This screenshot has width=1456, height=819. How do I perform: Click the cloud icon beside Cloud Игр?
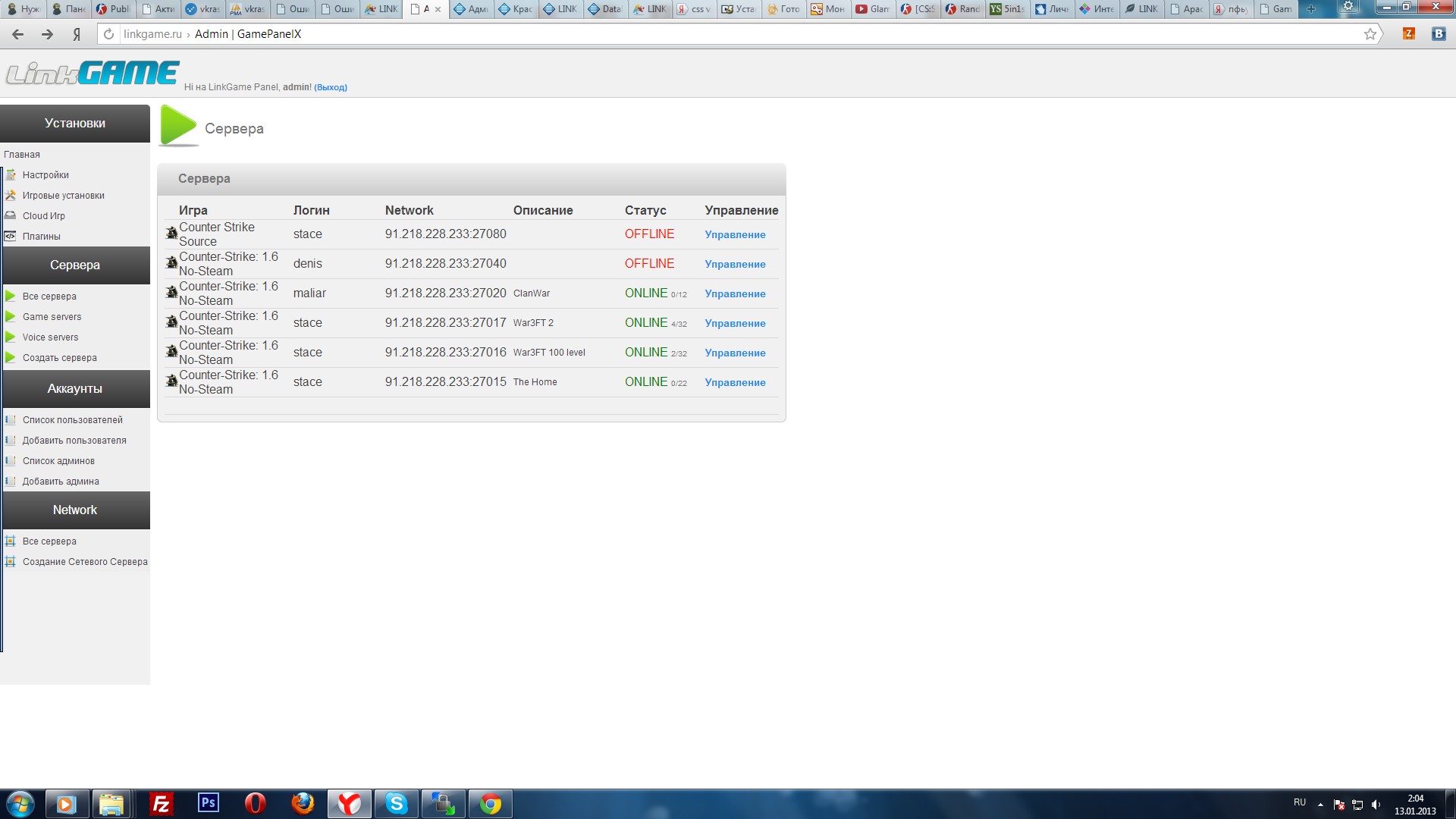point(11,215)
